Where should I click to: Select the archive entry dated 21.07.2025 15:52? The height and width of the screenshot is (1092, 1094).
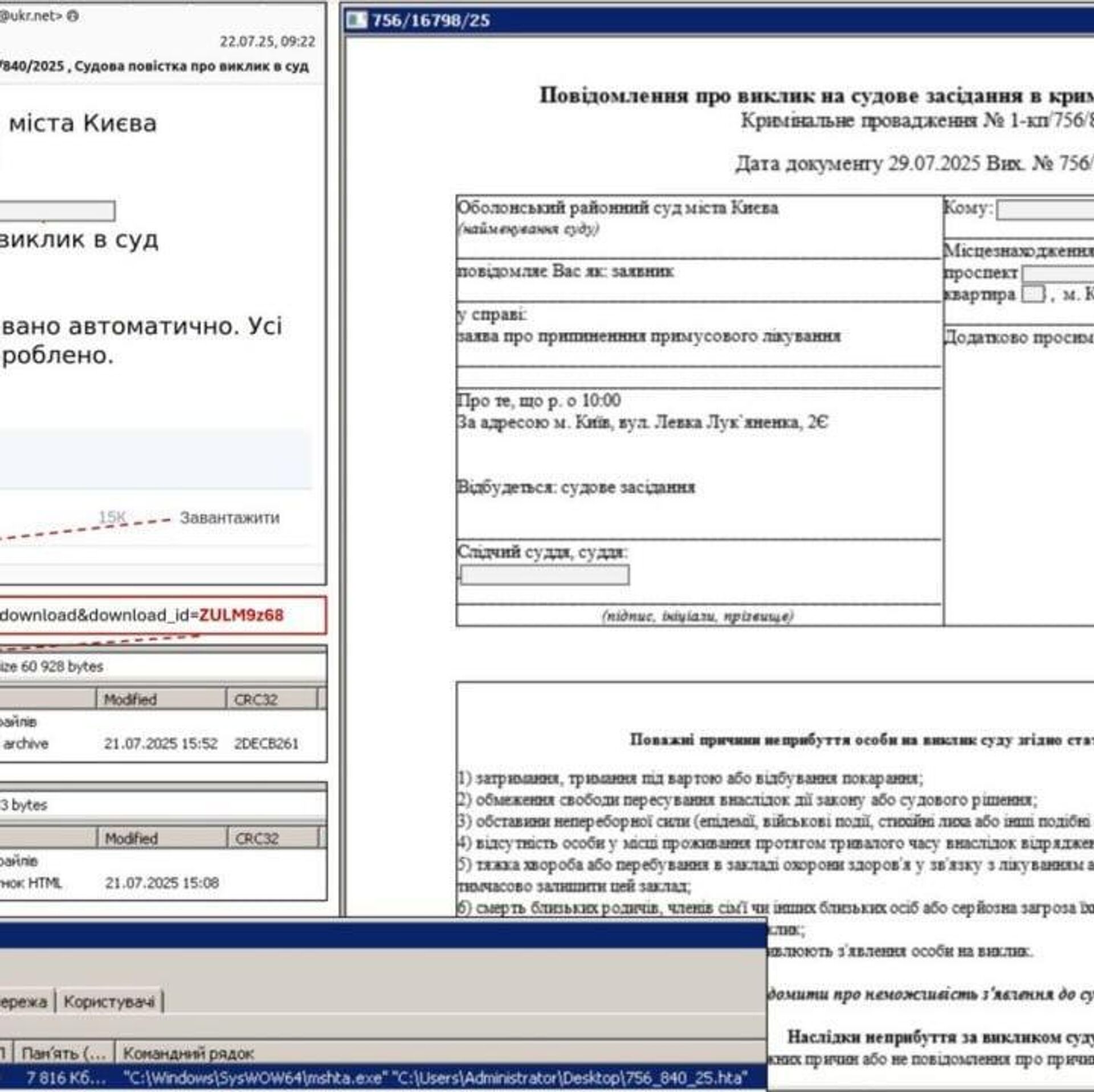click(x=161, y=743)
